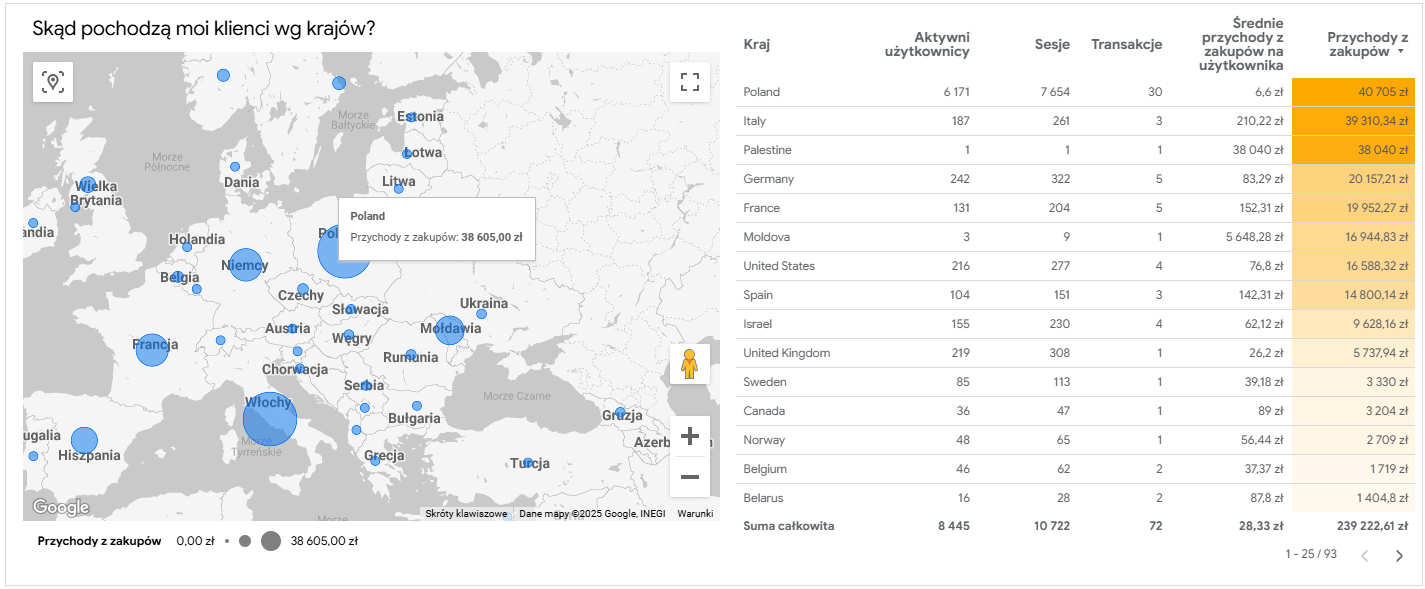Click the large bubble over Włochy

pyautogui.click(x=270, y=419)
